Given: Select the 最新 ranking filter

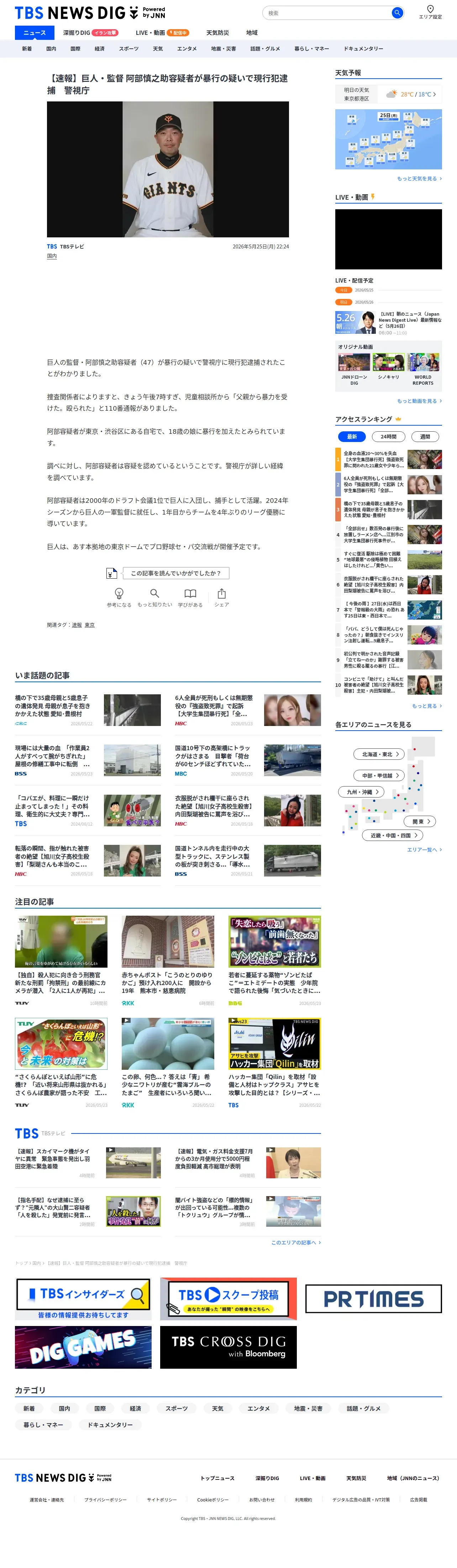Looking at the screenshot, I should (352, 436).
